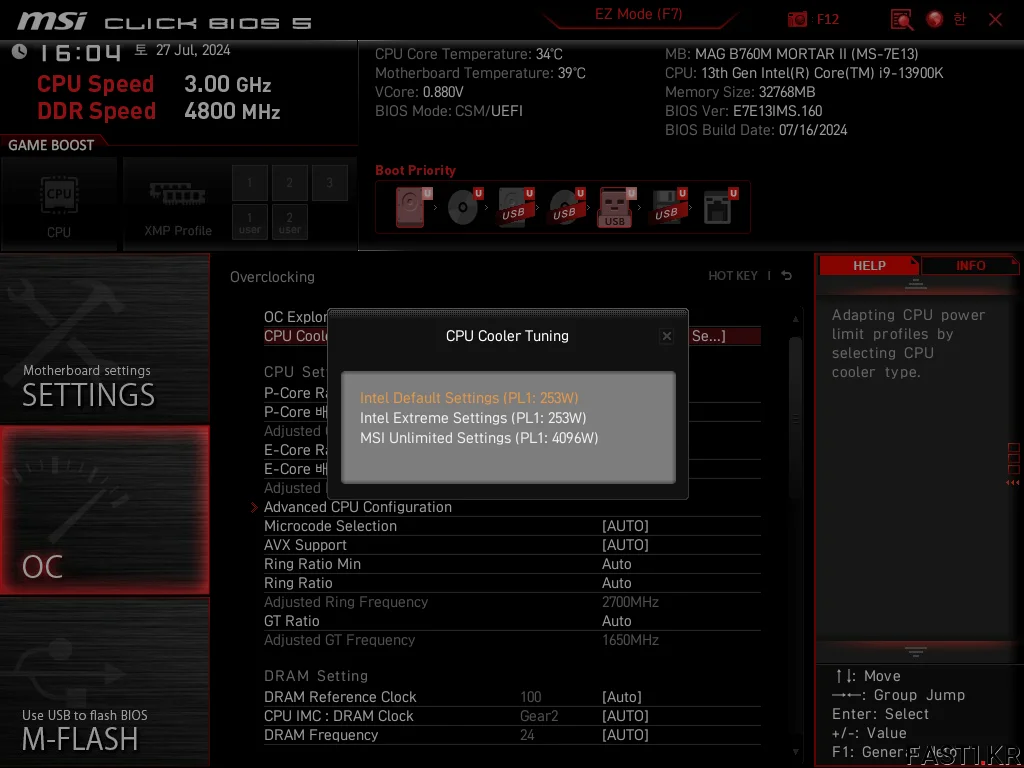Viewport: 1024px width, 768px height.
Task: Click the clock icon beside the time
Action: tap(20, 51)
